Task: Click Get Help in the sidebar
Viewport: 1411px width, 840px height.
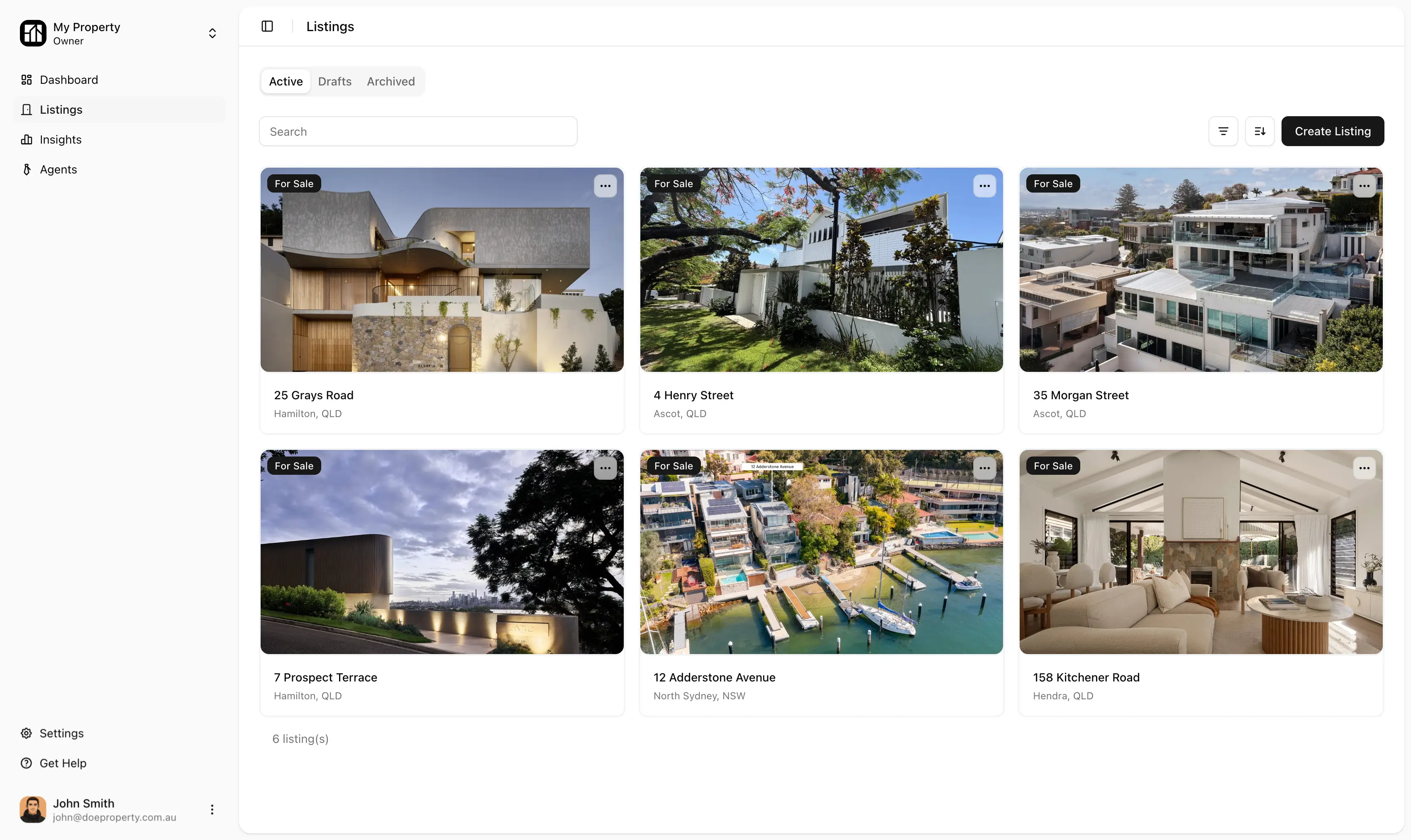Action: click(x=63, y=763)
